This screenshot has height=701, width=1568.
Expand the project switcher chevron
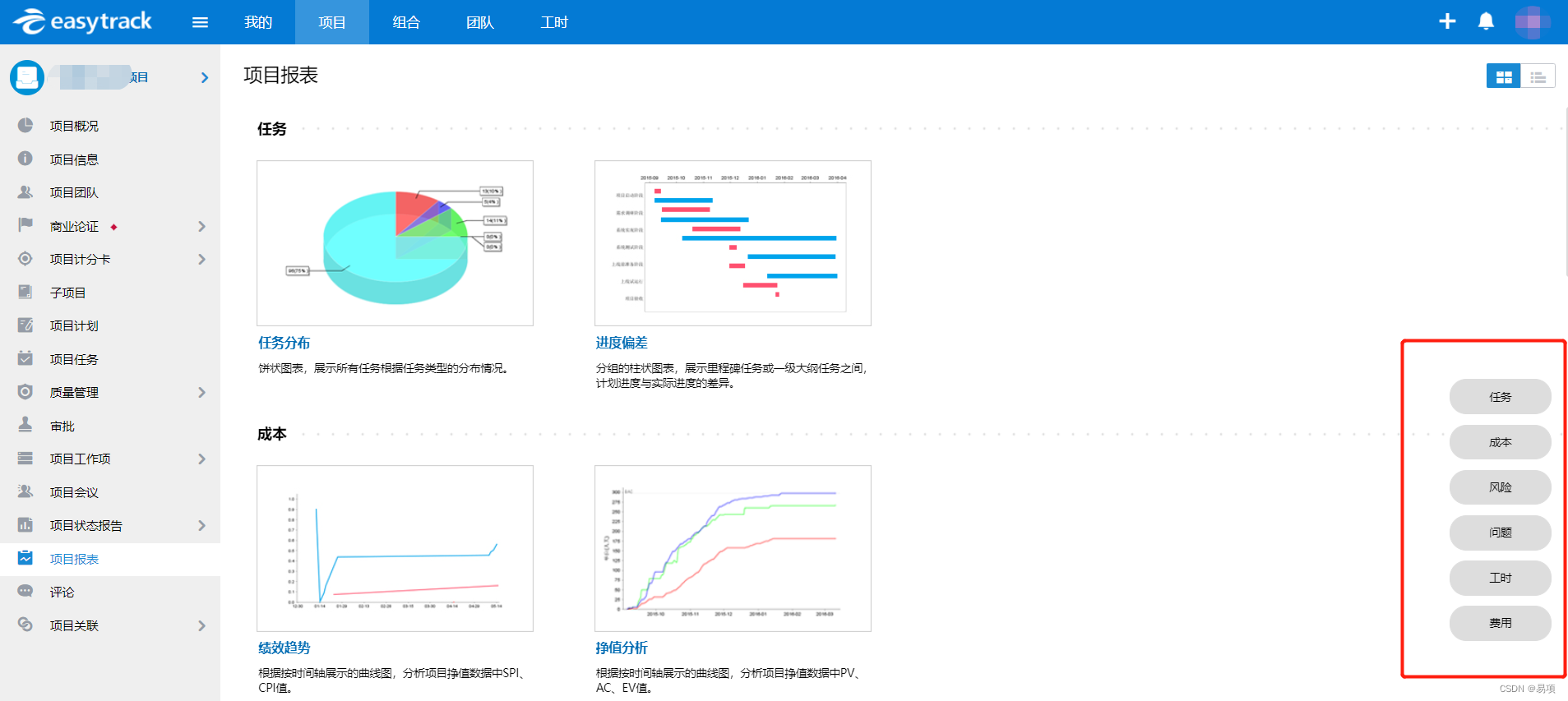204,77
